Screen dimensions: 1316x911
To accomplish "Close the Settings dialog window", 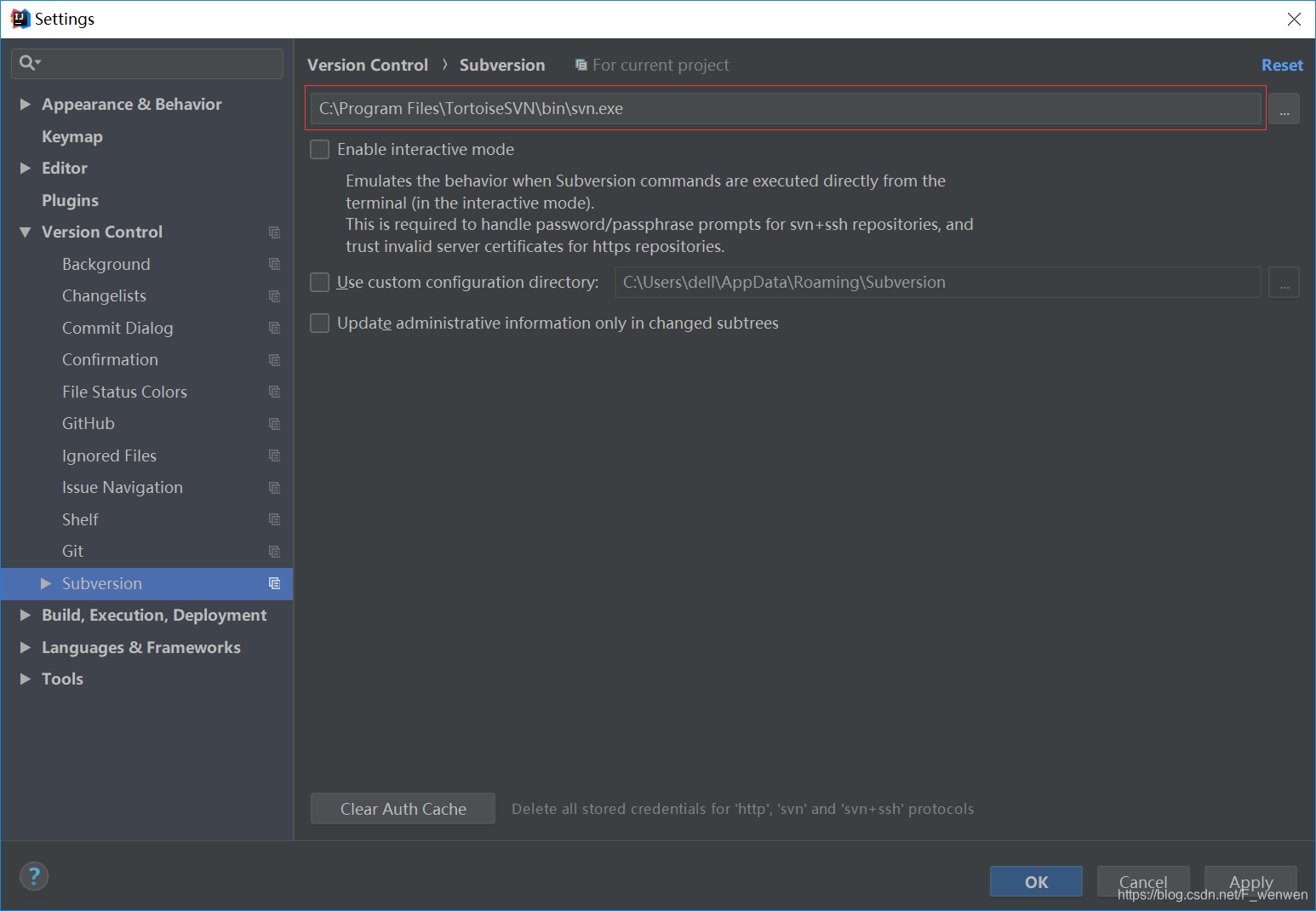I will click(x=1294, y=19).
